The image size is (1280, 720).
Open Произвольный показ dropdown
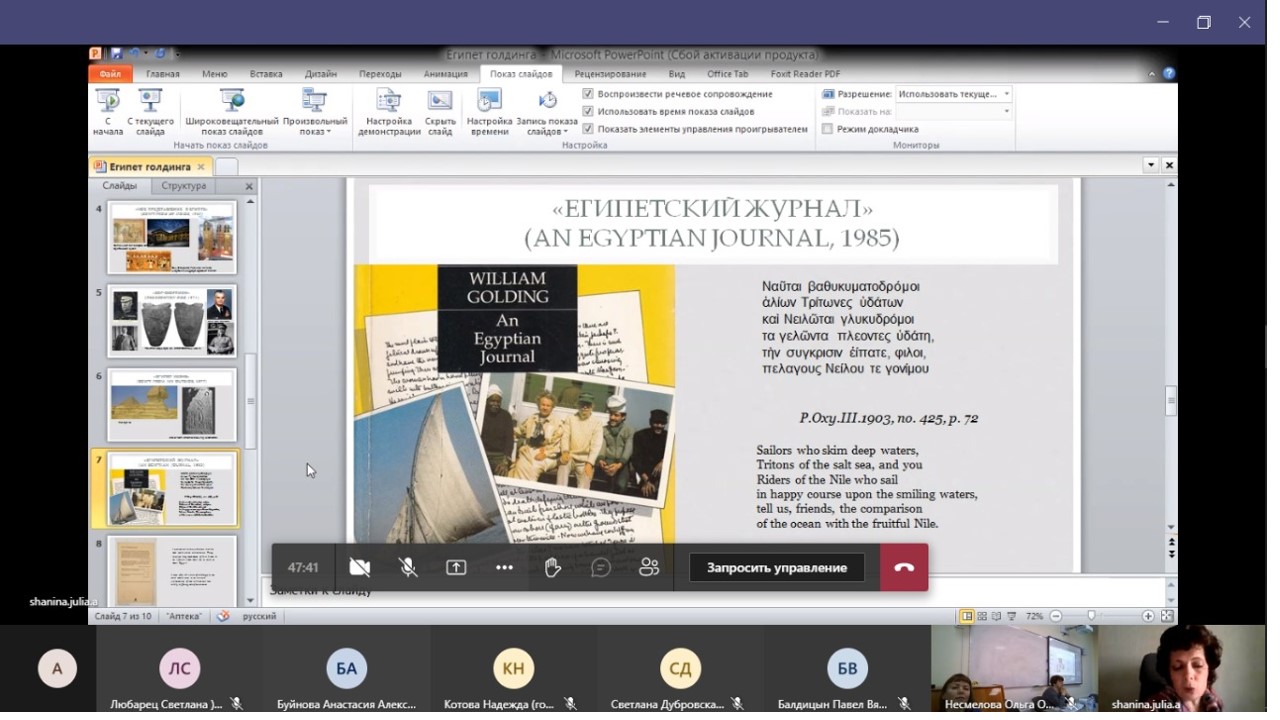click(315, 113)
